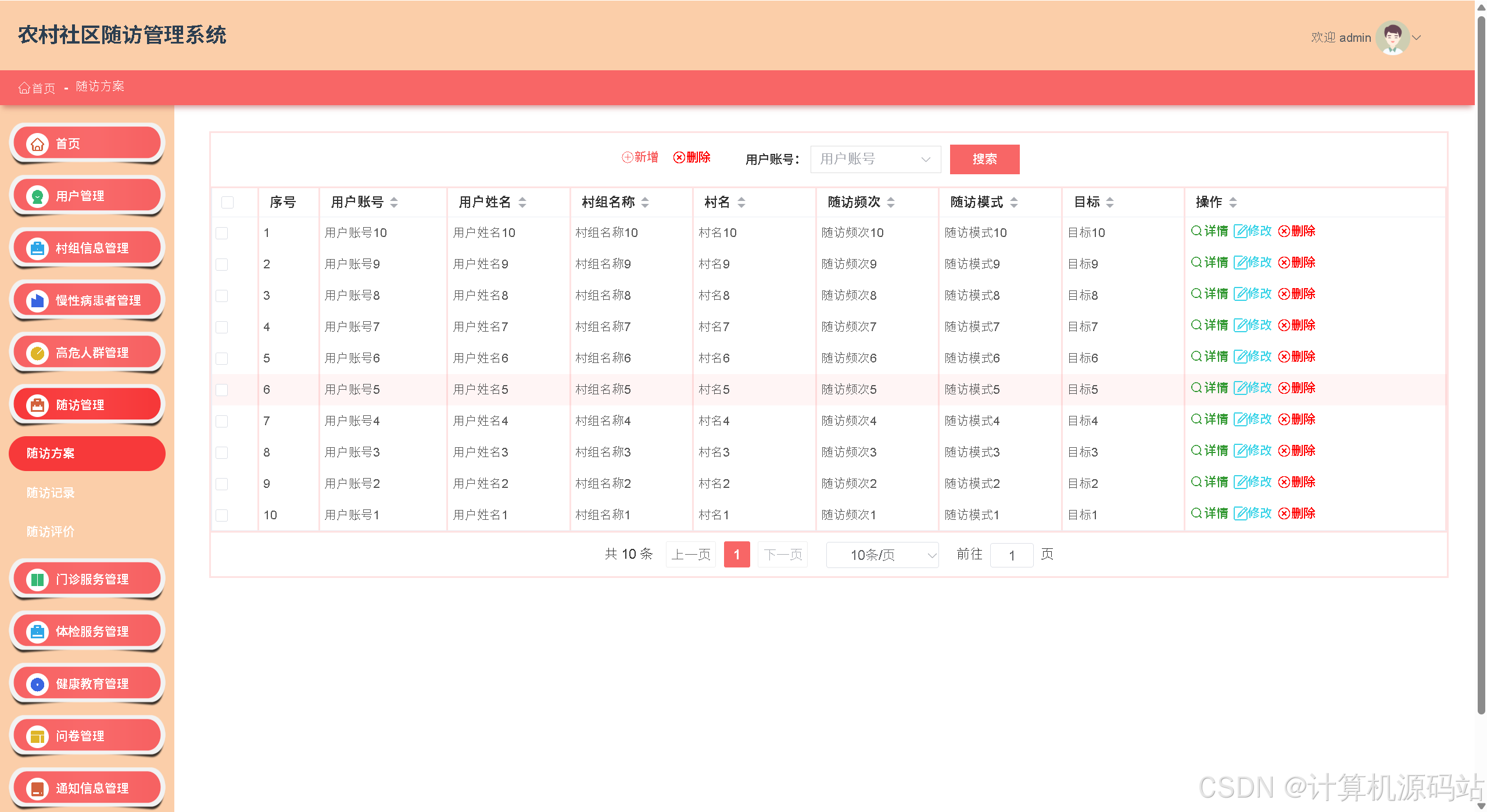Click the 上一页 pagination button
1487x812 pixels.
(690, 555)
